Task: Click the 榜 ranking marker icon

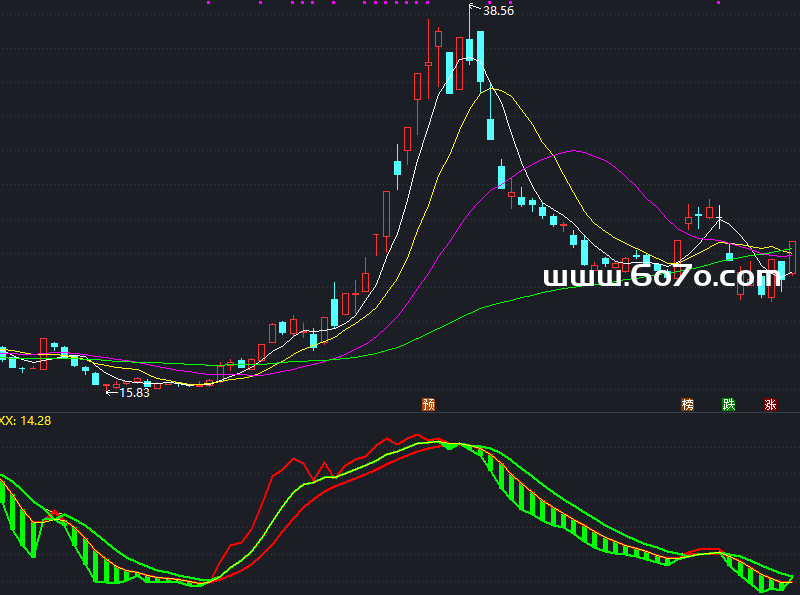Action: click(687, 405)
